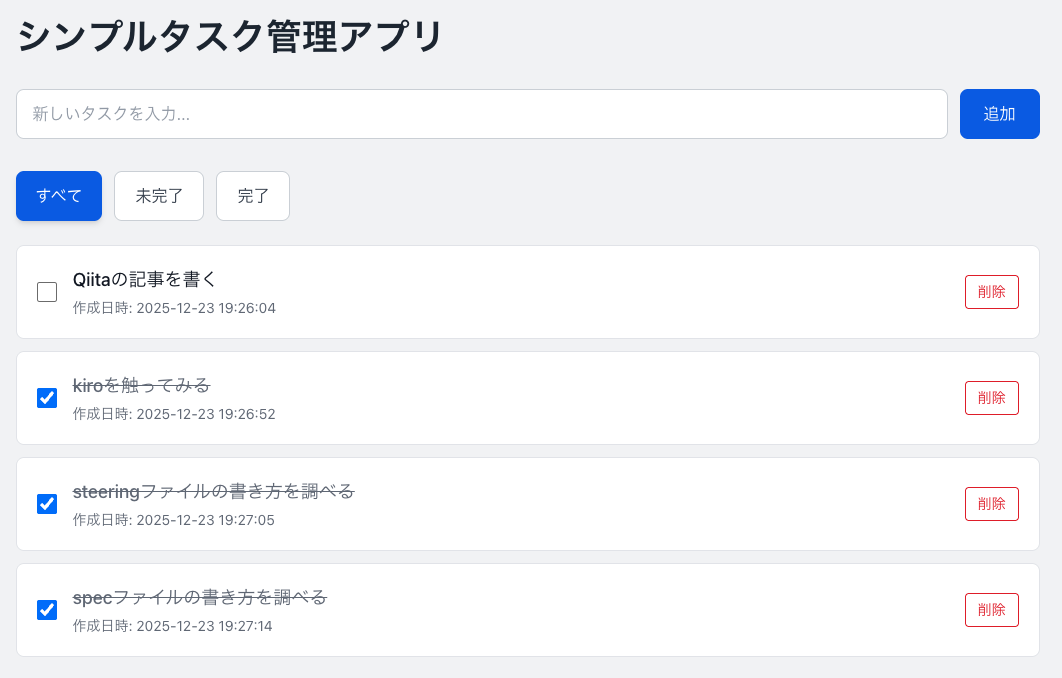Check the Qiitaの記事を書く task checkbox

(x=47, y=292)
